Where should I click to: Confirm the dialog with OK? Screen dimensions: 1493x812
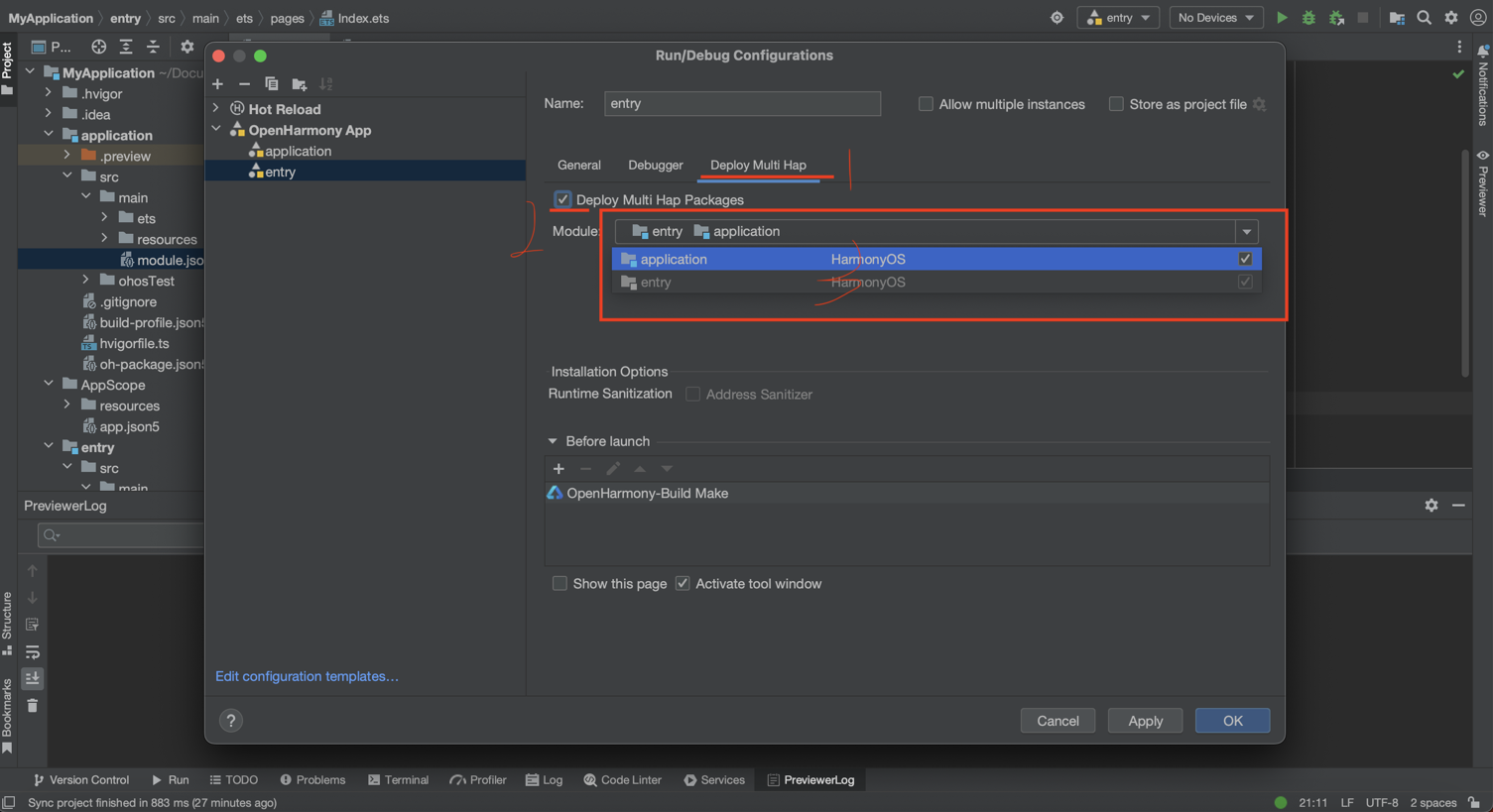click(1232, 721)
